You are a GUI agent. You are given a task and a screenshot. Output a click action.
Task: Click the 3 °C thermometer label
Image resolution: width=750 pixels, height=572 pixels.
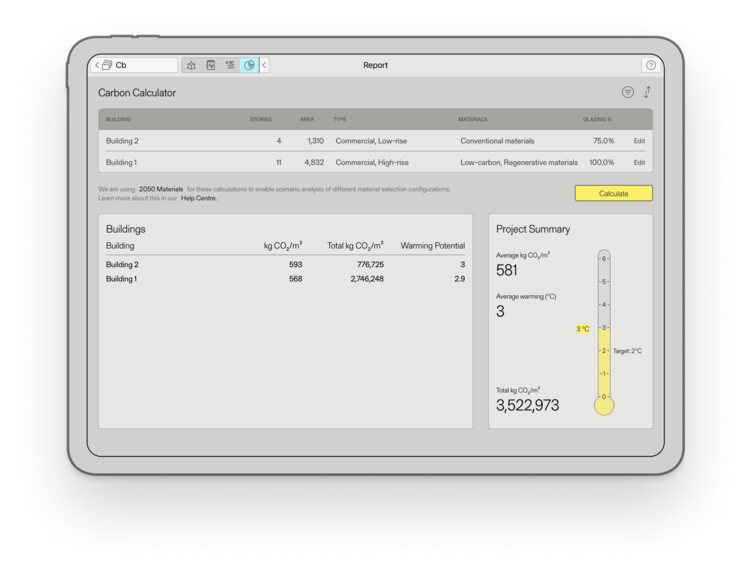tap(583, 329)
